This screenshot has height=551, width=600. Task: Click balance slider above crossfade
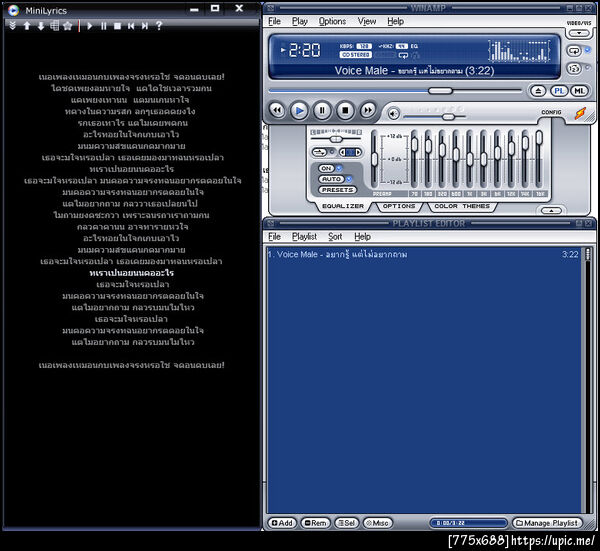tap(336, 139)
